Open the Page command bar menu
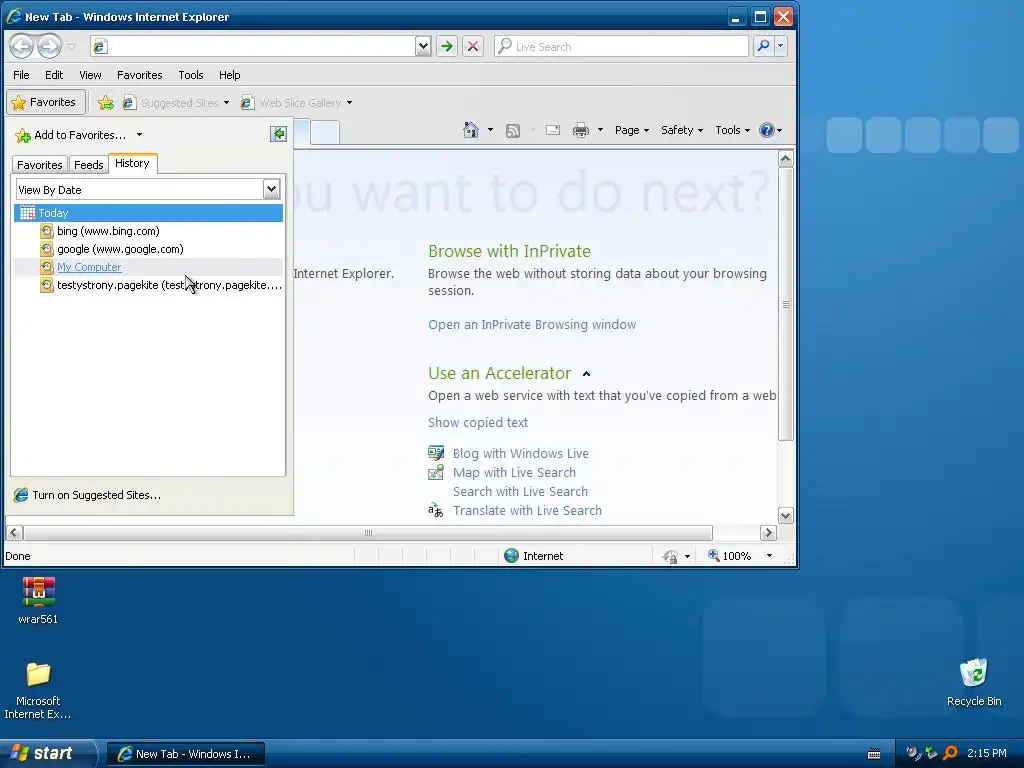 coord(632,130)
